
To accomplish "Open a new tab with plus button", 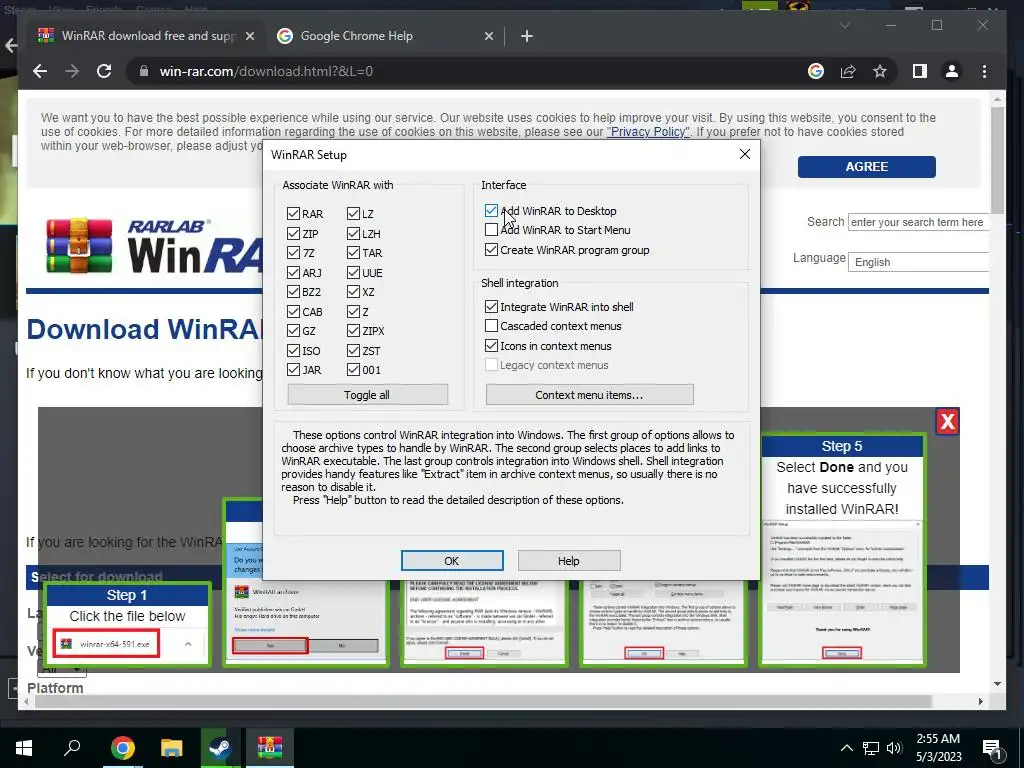I will (526, 36).
